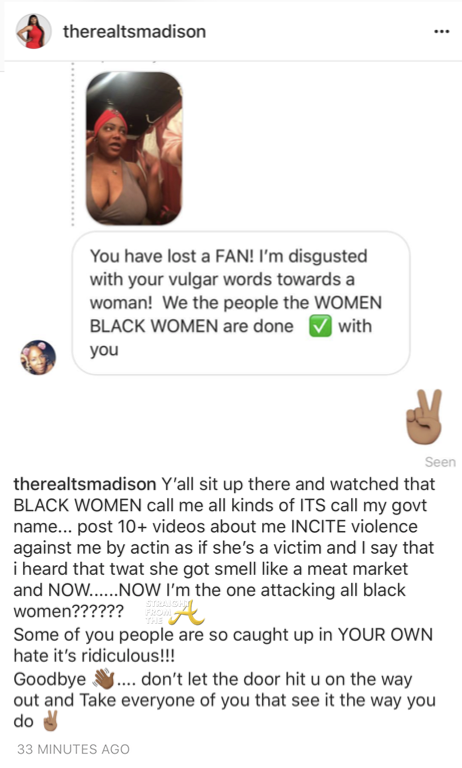This screenshot has height=768, width=462.
Task: Click the 33 MINUTES AGO timestamp
Action: point(73,749)
